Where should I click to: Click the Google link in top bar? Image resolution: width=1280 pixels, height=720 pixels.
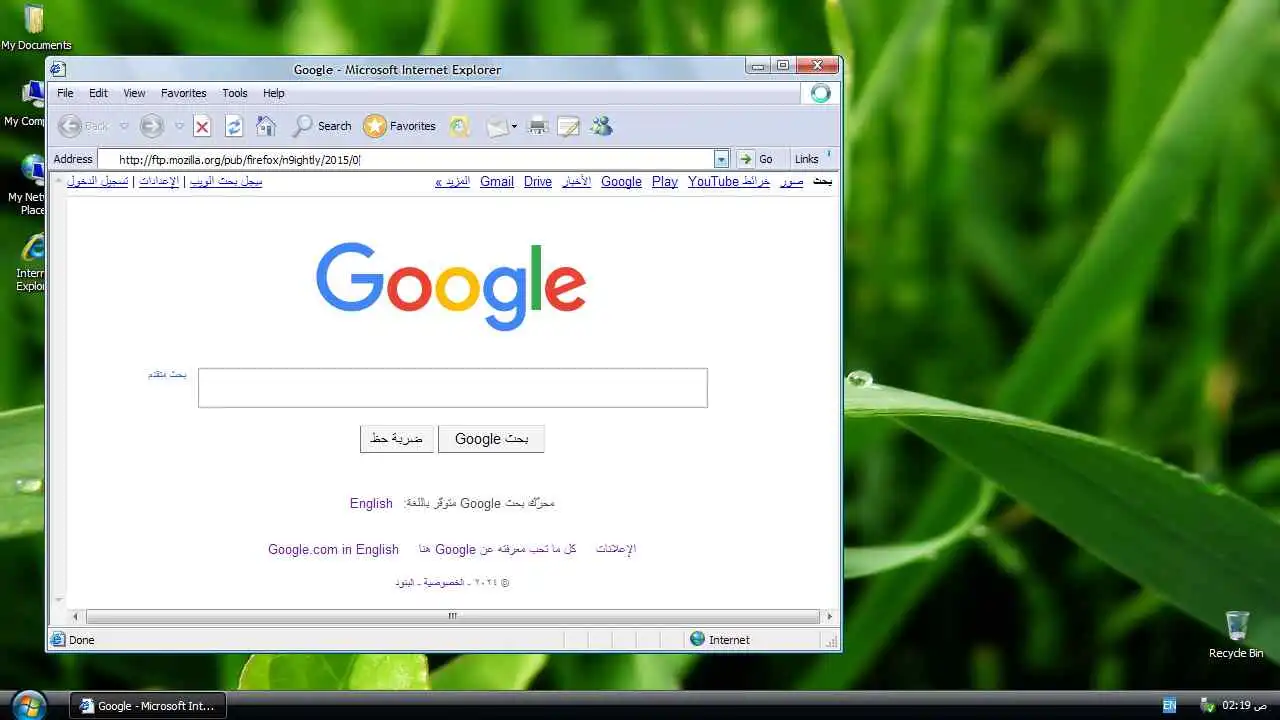point(621,181)
